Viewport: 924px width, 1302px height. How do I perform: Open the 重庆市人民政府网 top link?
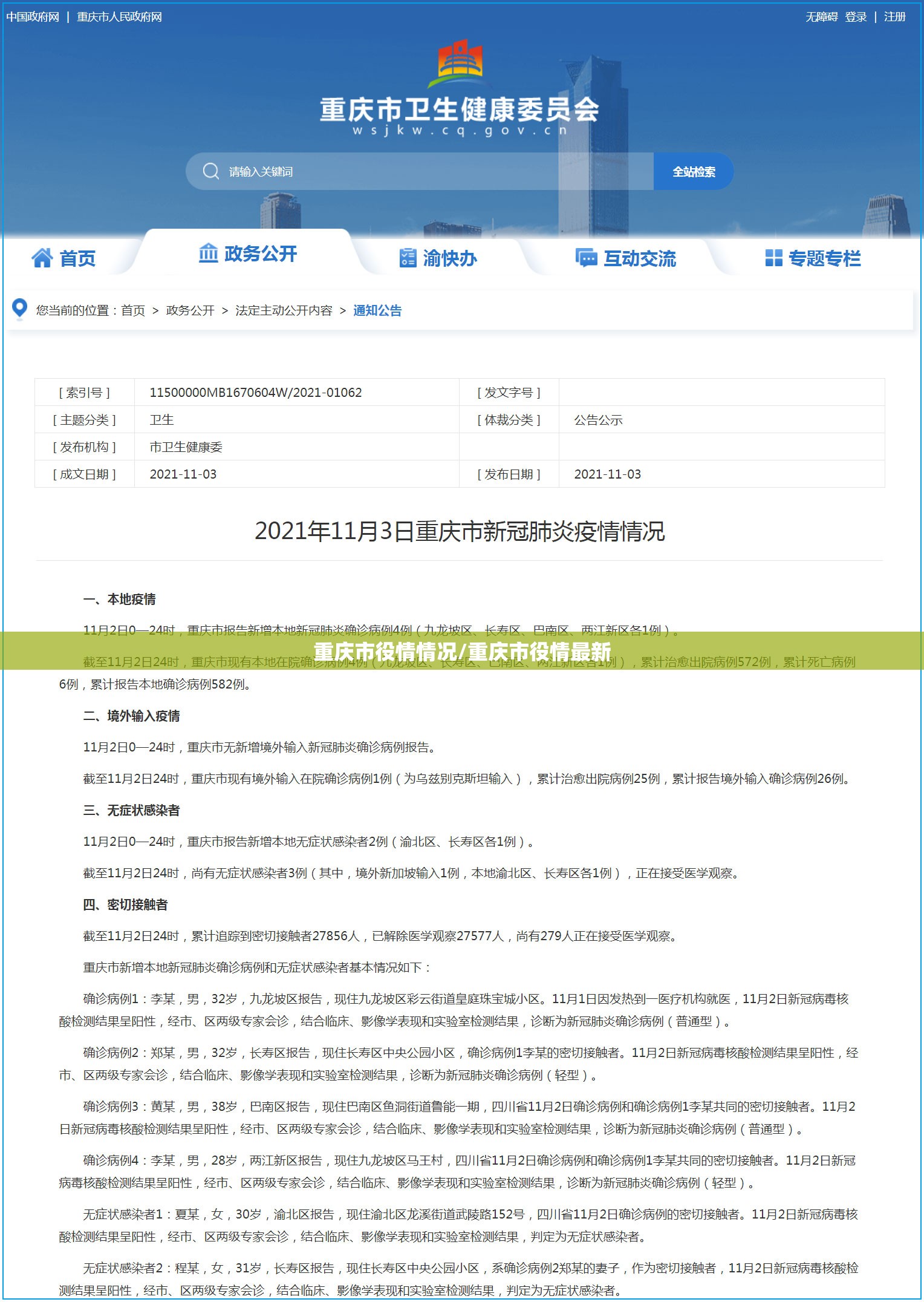pos(119,17)
